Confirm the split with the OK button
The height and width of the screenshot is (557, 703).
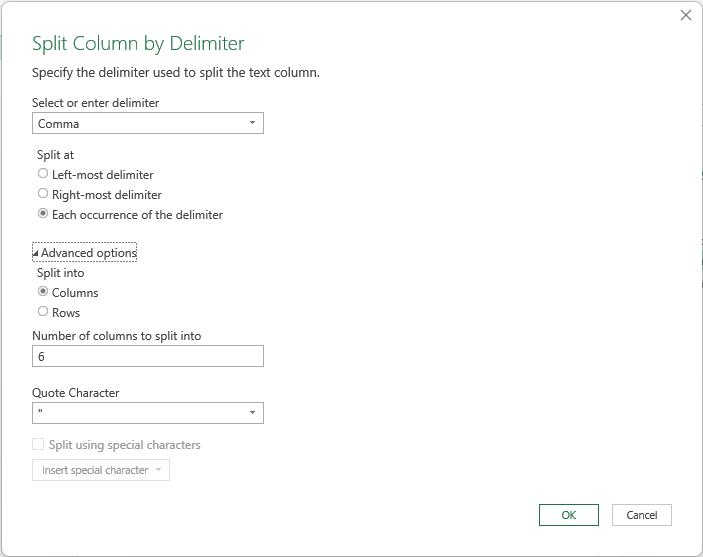click(568, 515)
